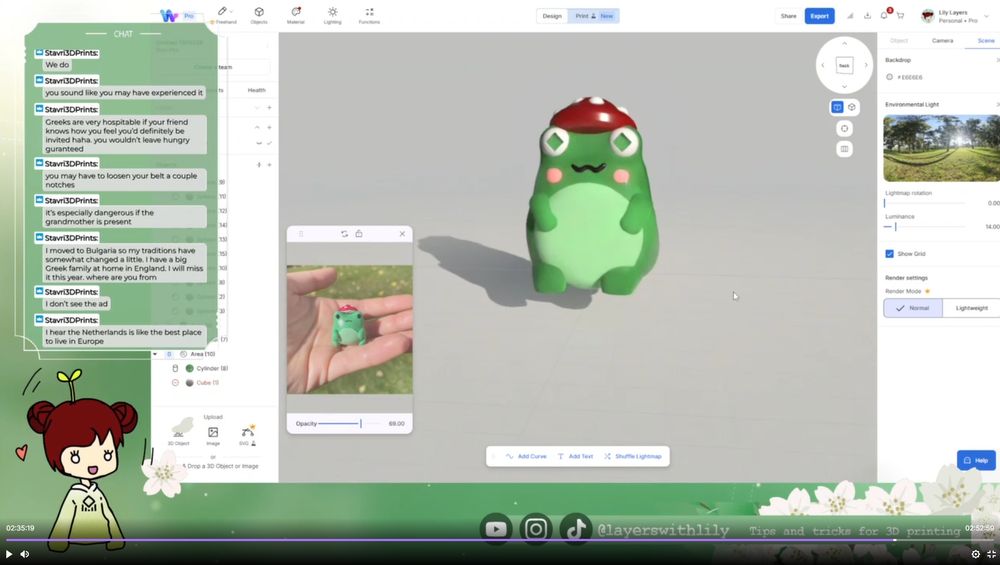Screen dimensions: 1000x565
Task: Open the Freehand drawing tool
Action: 223,15
